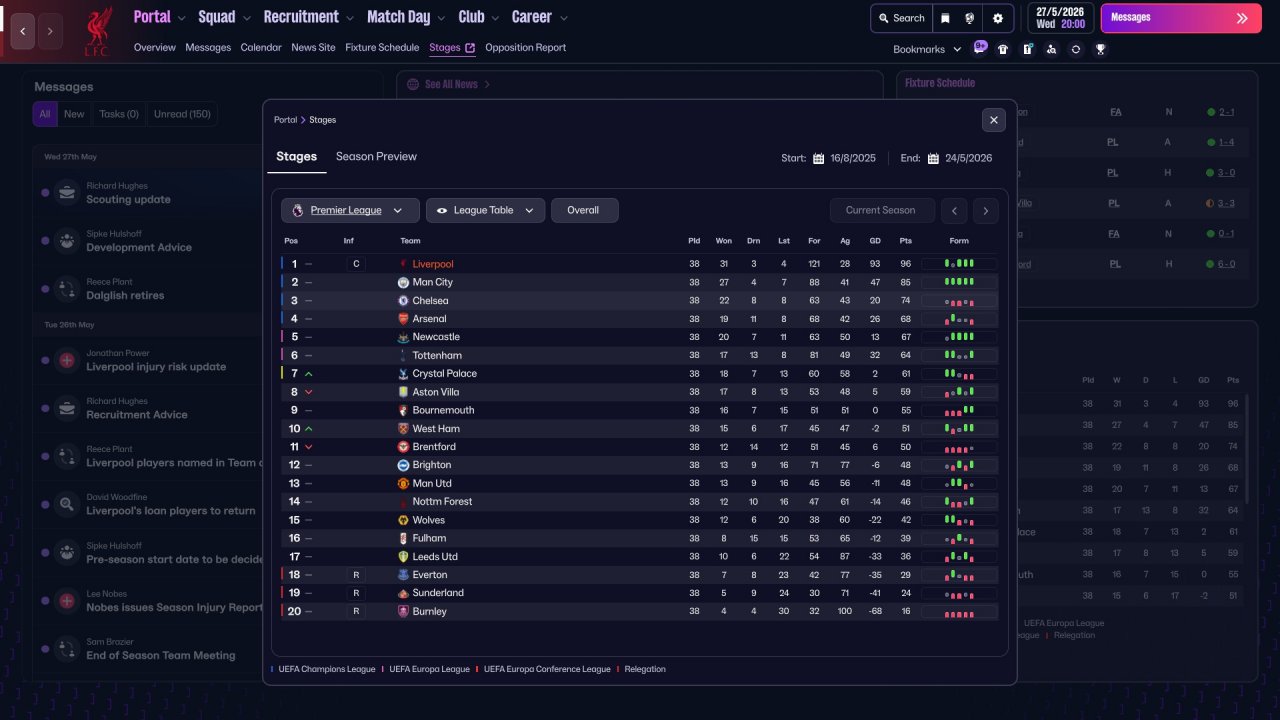Click the Start date field 16/8/2025
The image size is (1280, 720).
853,158
